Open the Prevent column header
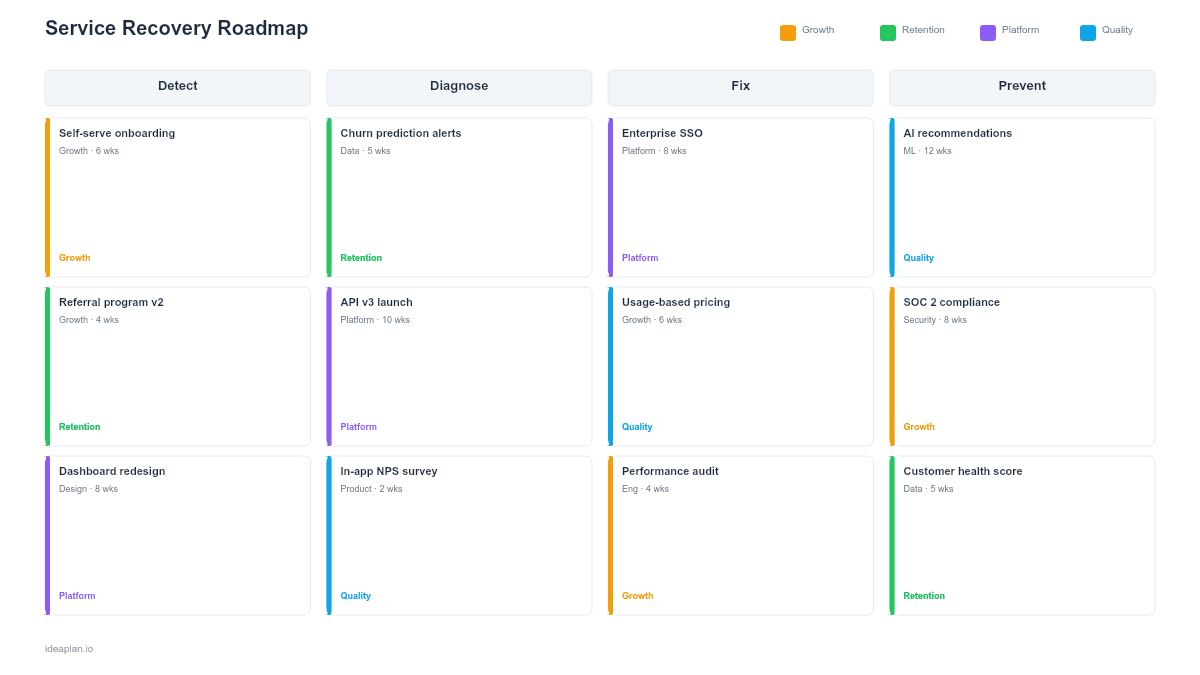1200x675 pixels. pos(1022,87)
